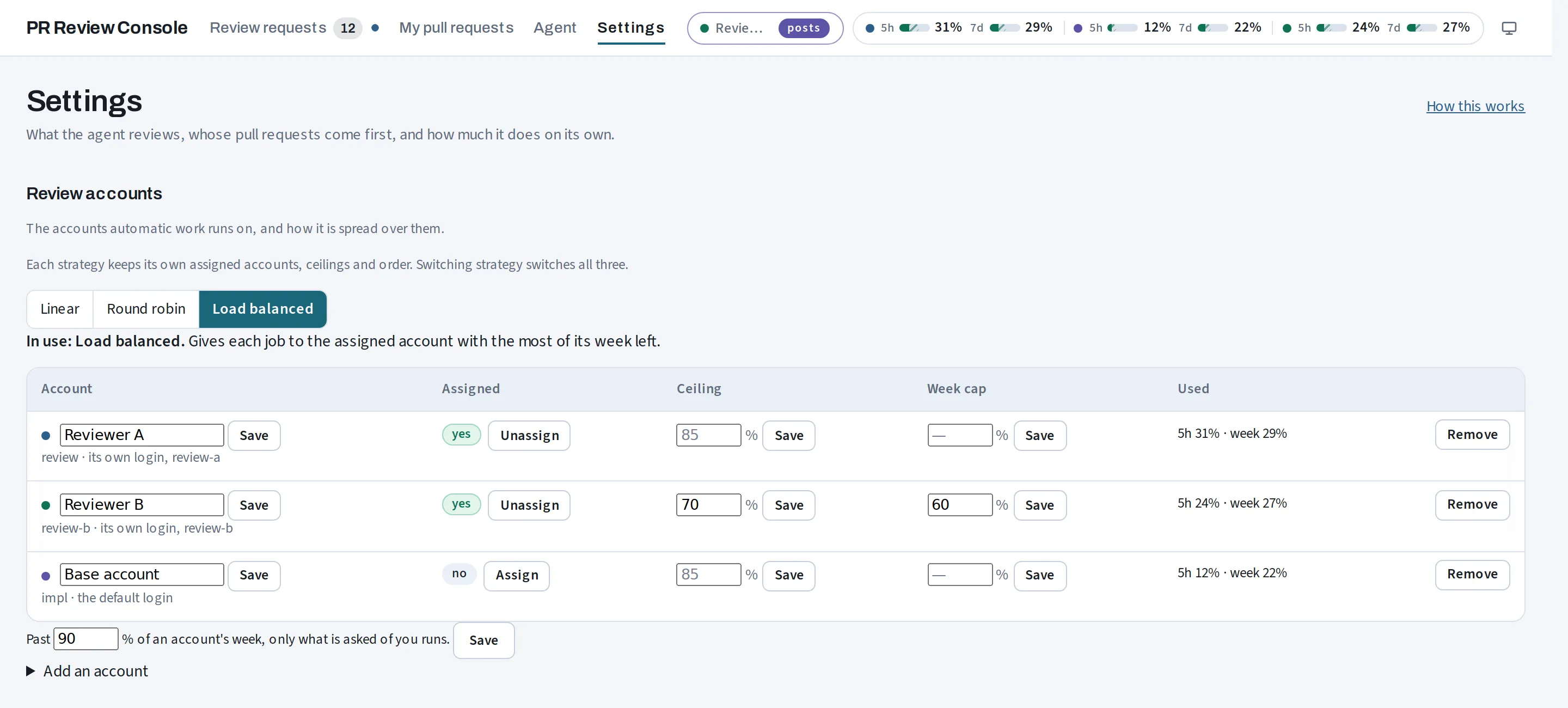
Task: Click the blue notification dot beside Review requests
Action: pyautogui.click(x=375, y=27)
